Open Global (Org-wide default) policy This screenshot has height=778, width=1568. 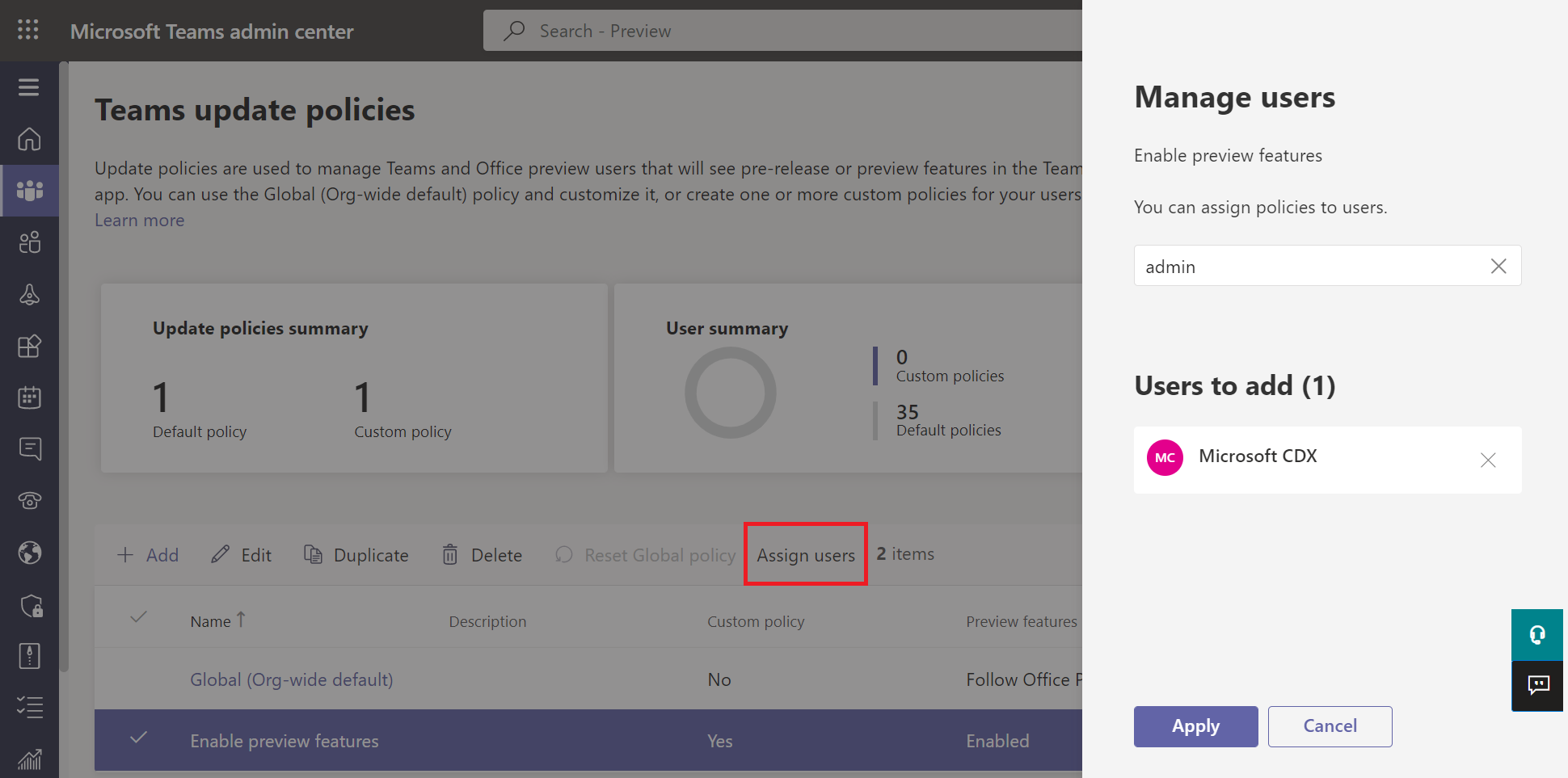pos(292,679)
